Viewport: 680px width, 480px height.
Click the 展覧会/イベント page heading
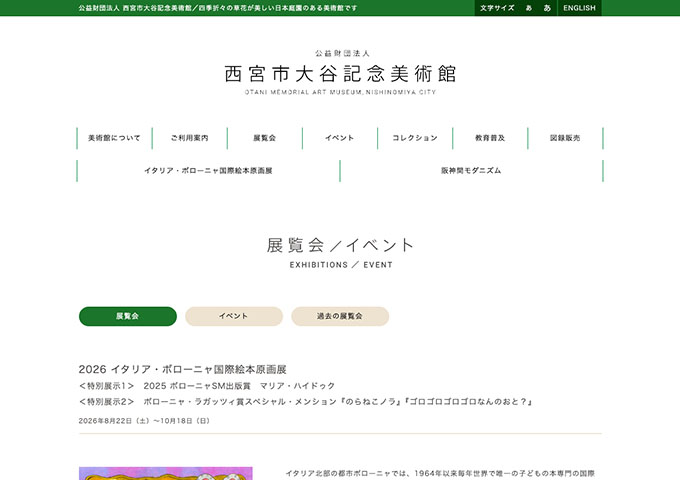(x=340, y=245)
